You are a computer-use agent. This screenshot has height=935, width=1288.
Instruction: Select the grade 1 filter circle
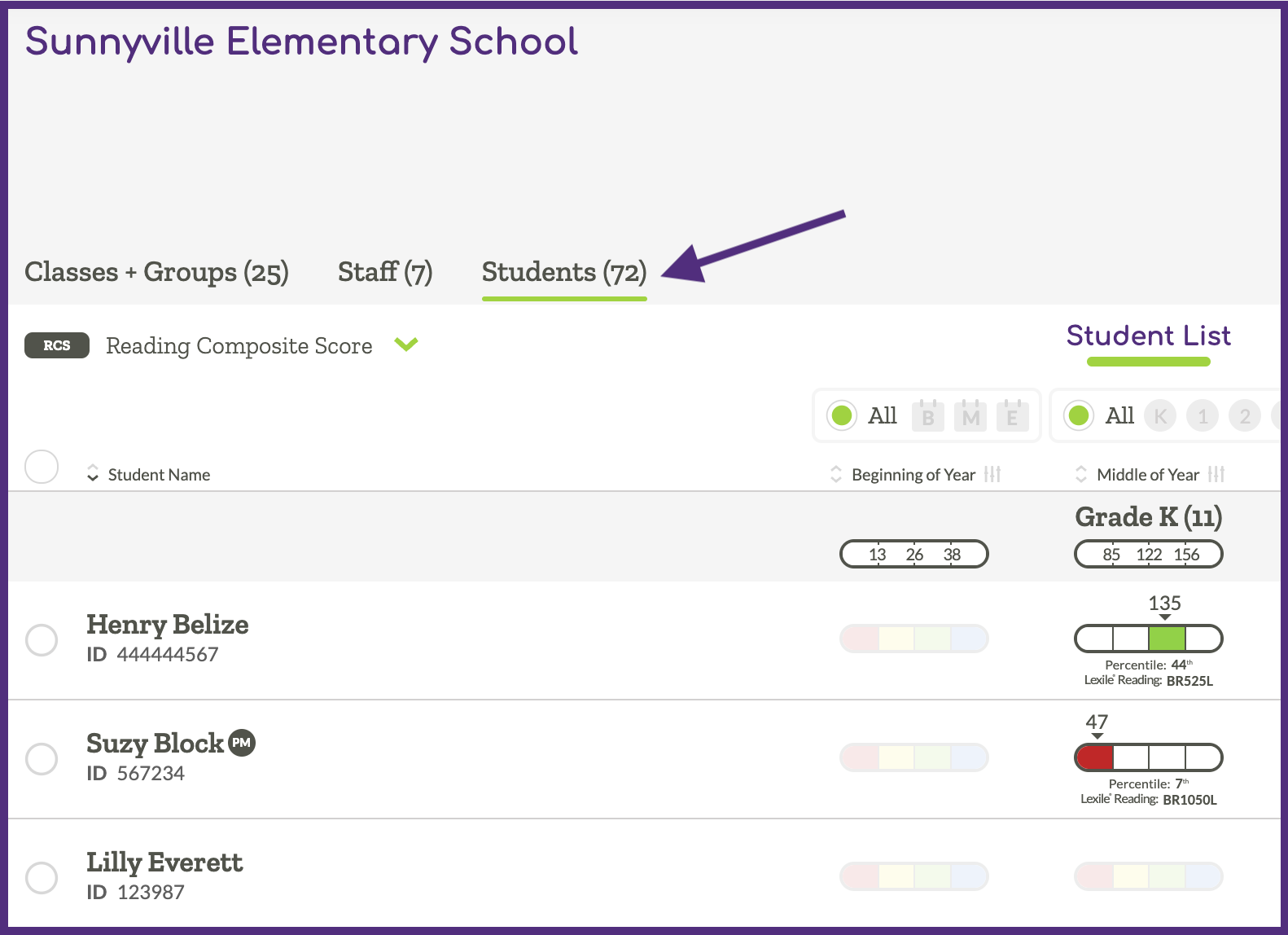[x=1203, y=415]
